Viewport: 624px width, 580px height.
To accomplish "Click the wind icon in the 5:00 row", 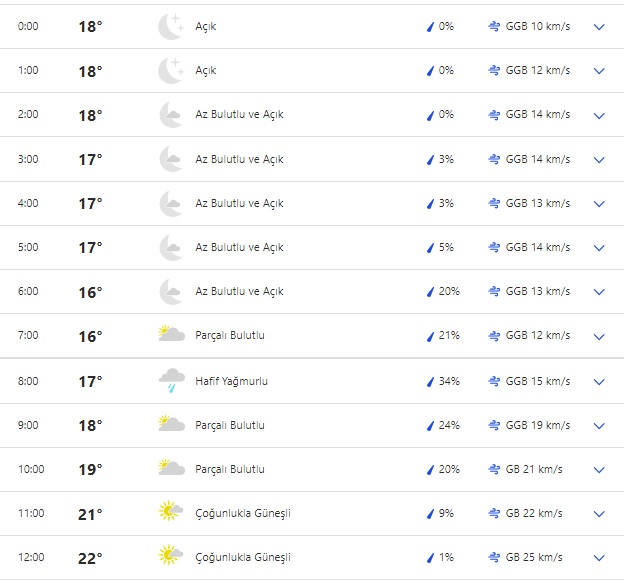I will point(494,247).
